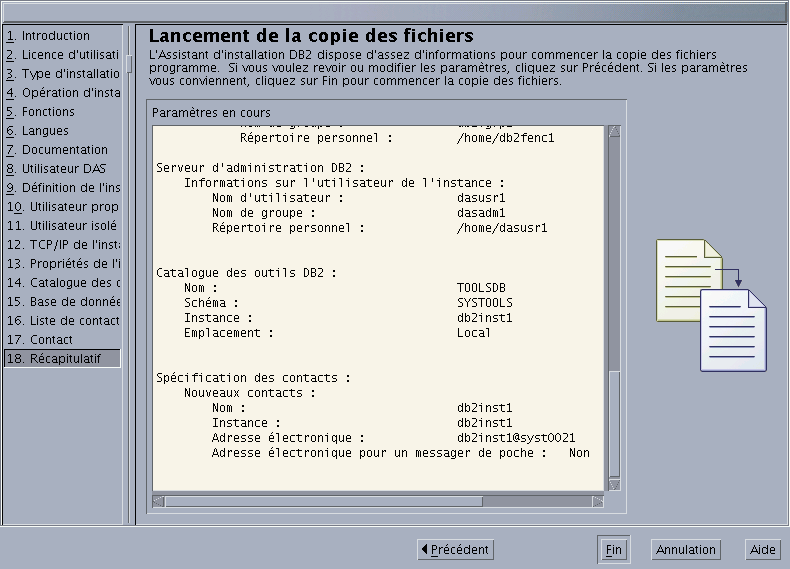Image resolution: width=790 pixels, height=569 pixels.
Task: Select step 11 Utilisateur isolé
Action: pos(62,225)
